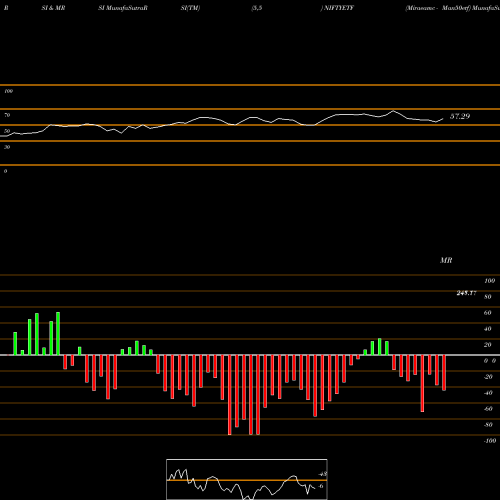Click the 0 level label on RSI axis
Image resolution: width=500 pixels, height=500 pixels.
click(5, 171)
